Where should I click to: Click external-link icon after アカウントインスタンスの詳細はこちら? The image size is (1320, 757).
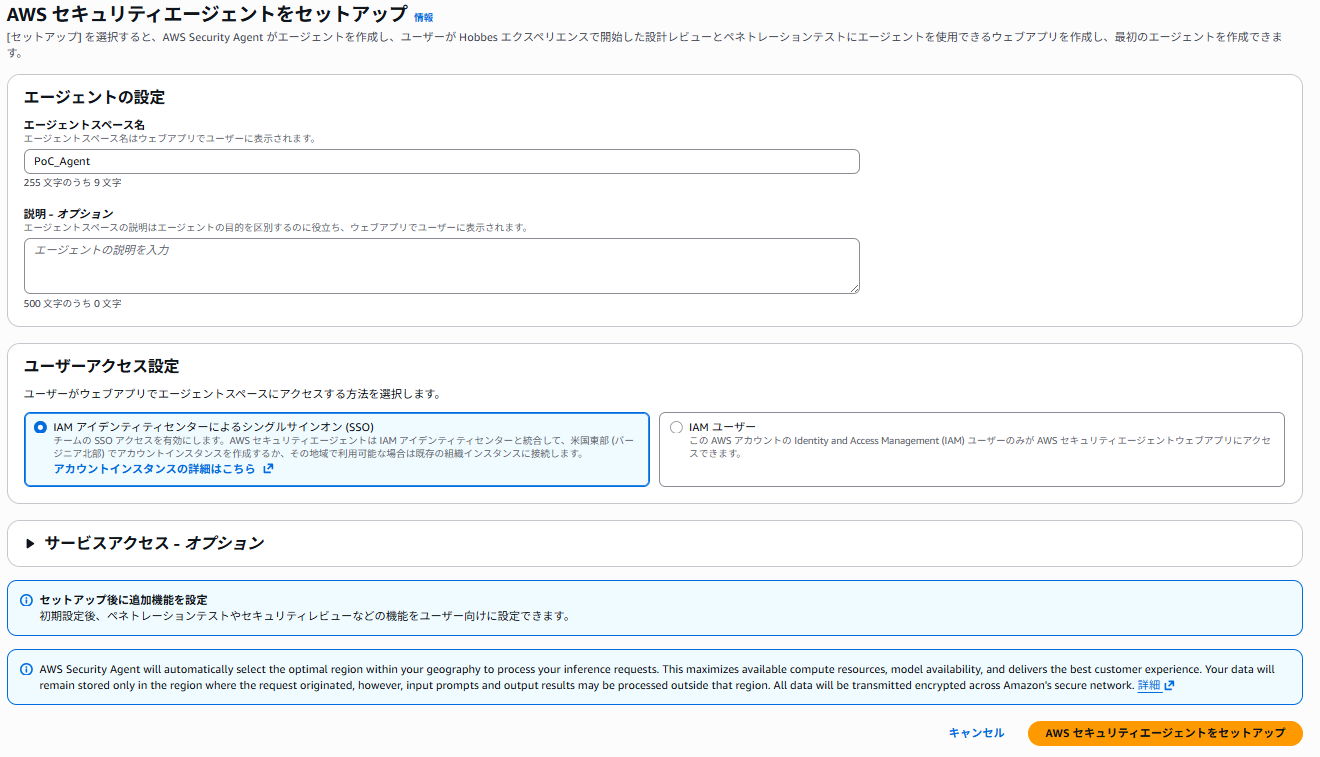268,469
